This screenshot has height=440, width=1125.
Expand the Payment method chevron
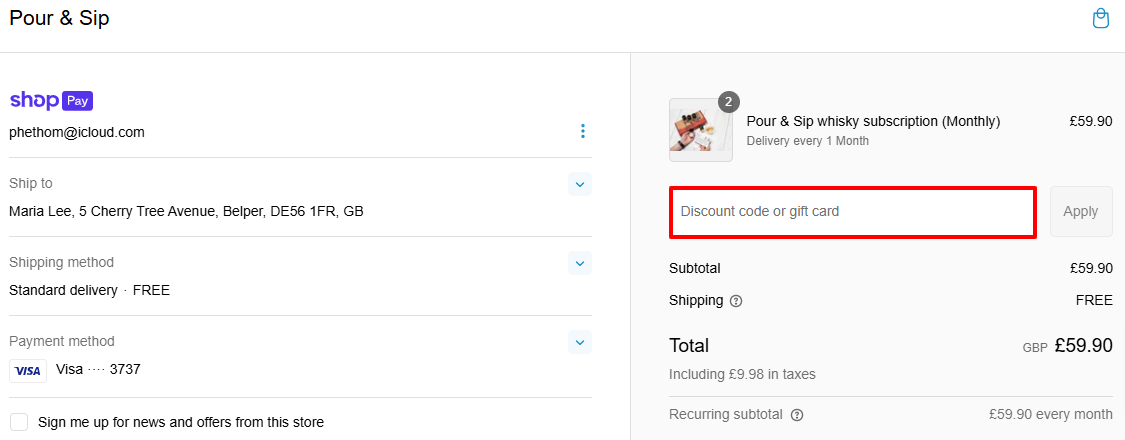pyautogui.click(x=580, y=342)
